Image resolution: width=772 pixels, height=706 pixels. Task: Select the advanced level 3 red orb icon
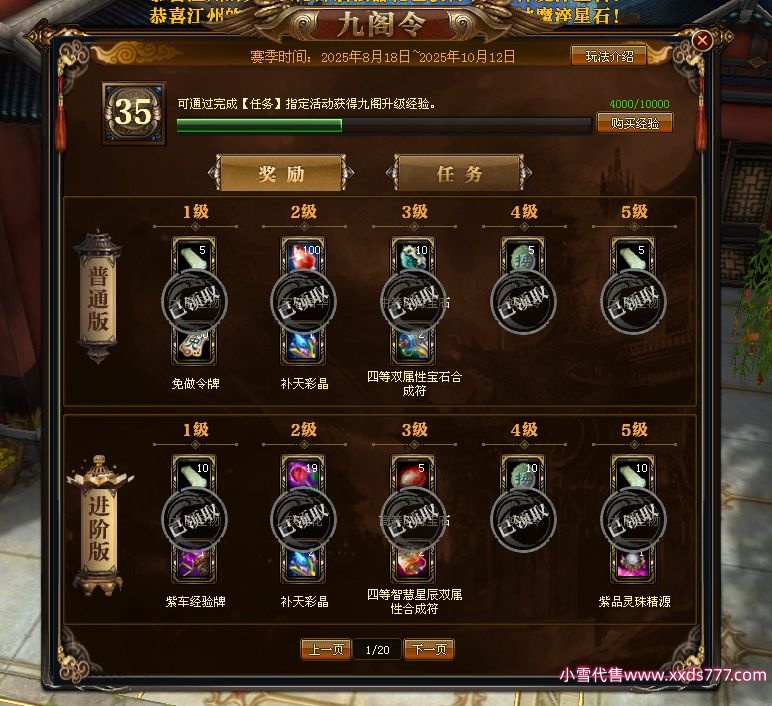click(x=413, y=474)
